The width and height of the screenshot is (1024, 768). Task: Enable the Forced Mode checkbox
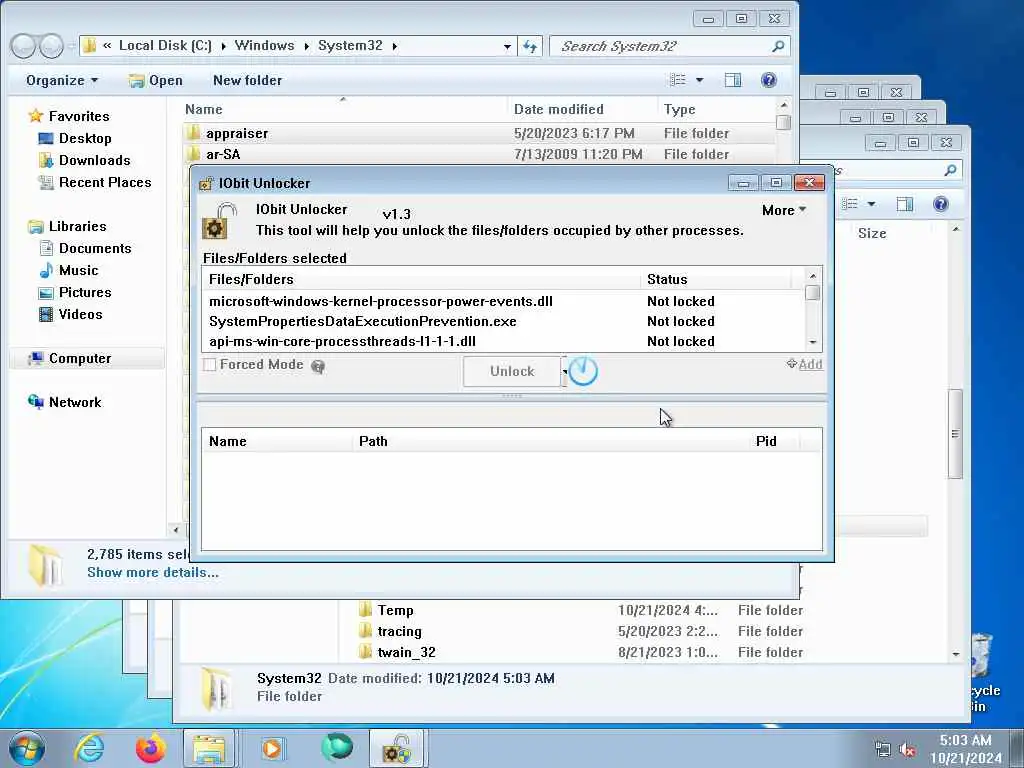(210, 365)
